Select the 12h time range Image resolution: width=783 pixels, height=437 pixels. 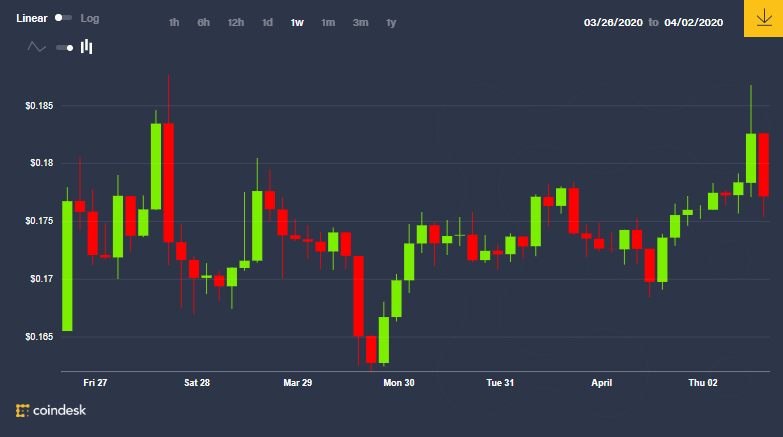pyautogui.click(x=236, y=22)
